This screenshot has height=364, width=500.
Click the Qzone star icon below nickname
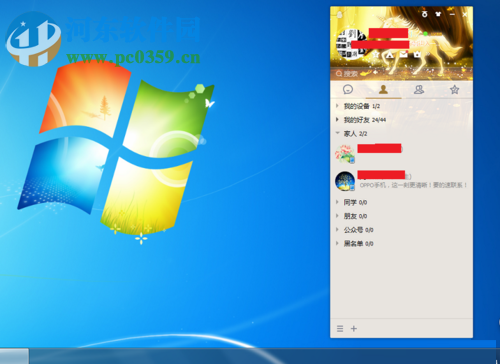click(376, 54)
